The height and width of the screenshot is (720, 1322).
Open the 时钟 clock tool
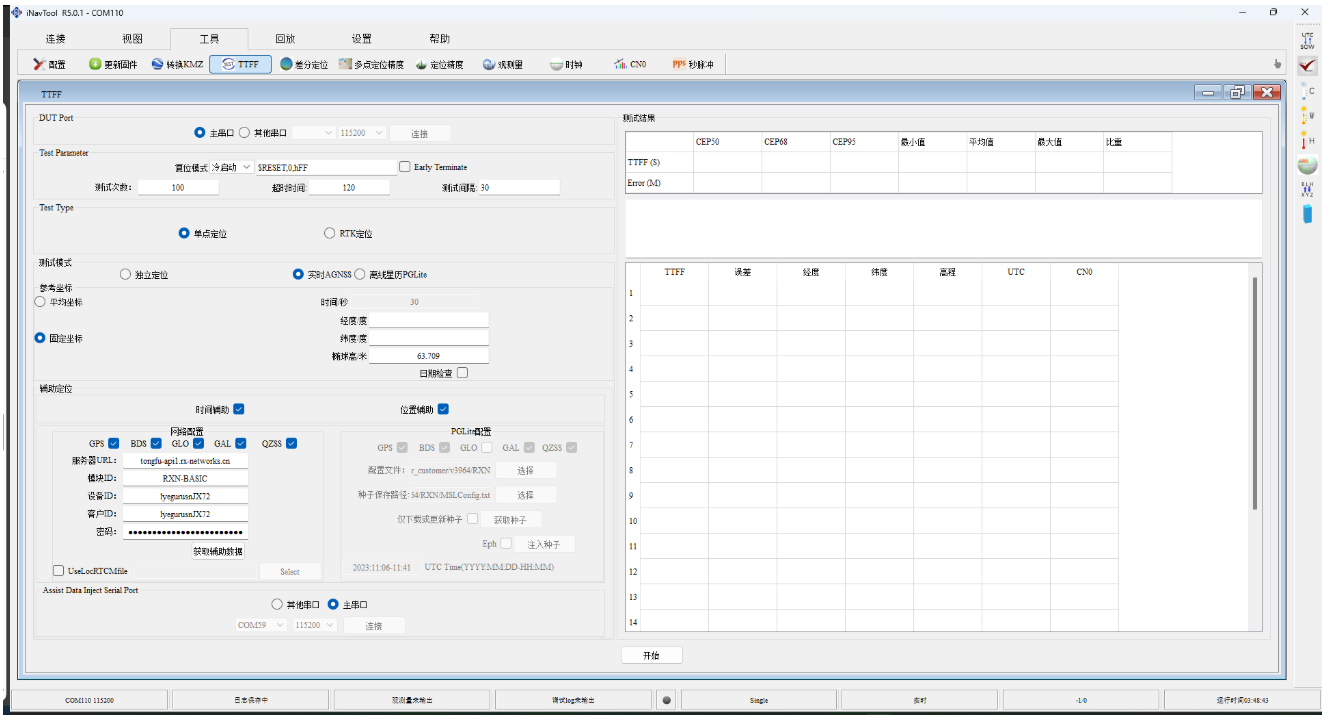(x=566, y=64)
